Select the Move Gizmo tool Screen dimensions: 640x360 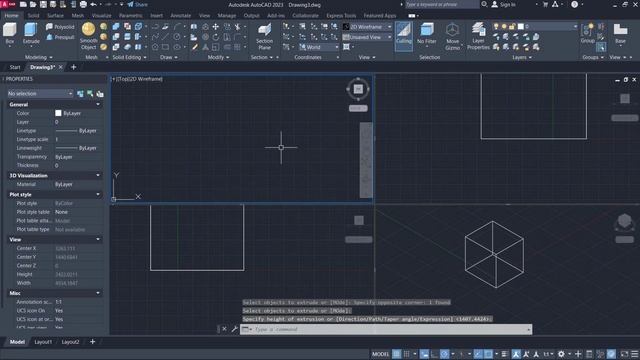pyautogui.click(x=452, y=36)
